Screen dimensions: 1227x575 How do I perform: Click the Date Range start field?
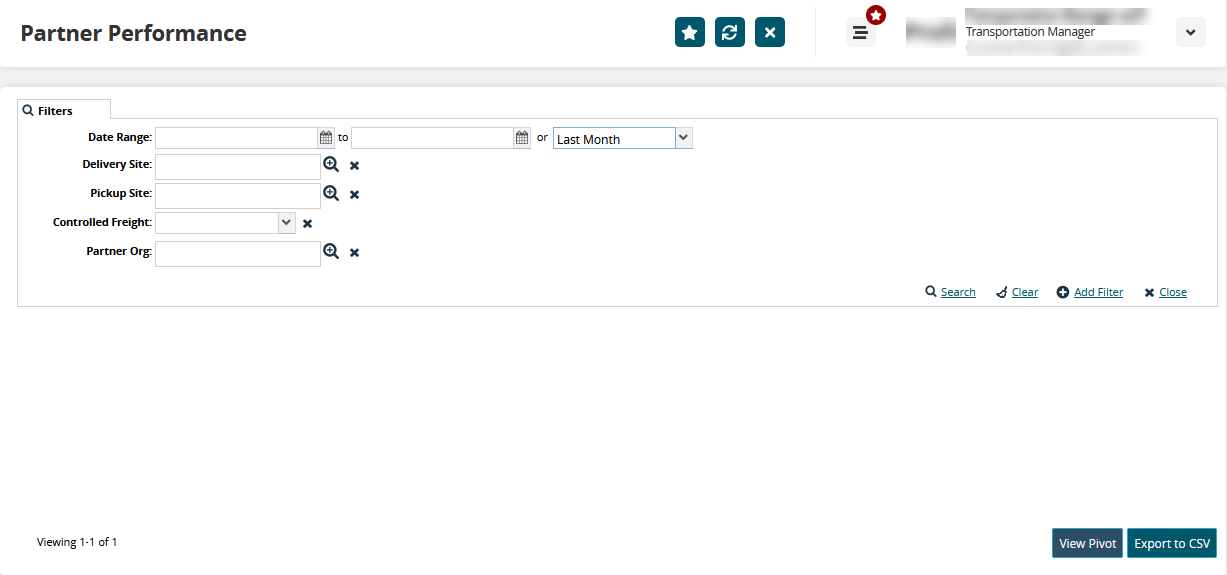236,138
